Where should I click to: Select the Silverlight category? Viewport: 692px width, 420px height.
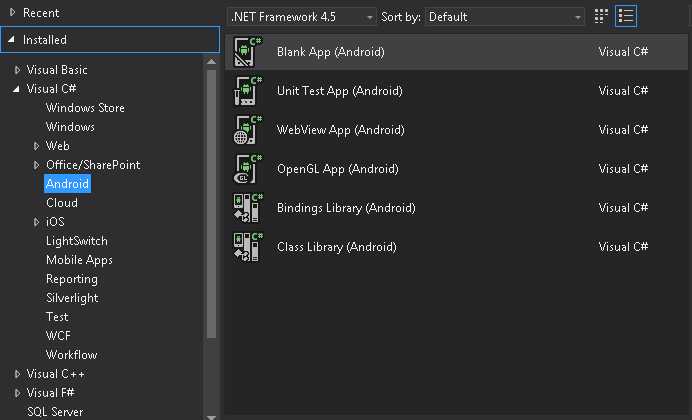pyautogui.click(x=72, y=298)
